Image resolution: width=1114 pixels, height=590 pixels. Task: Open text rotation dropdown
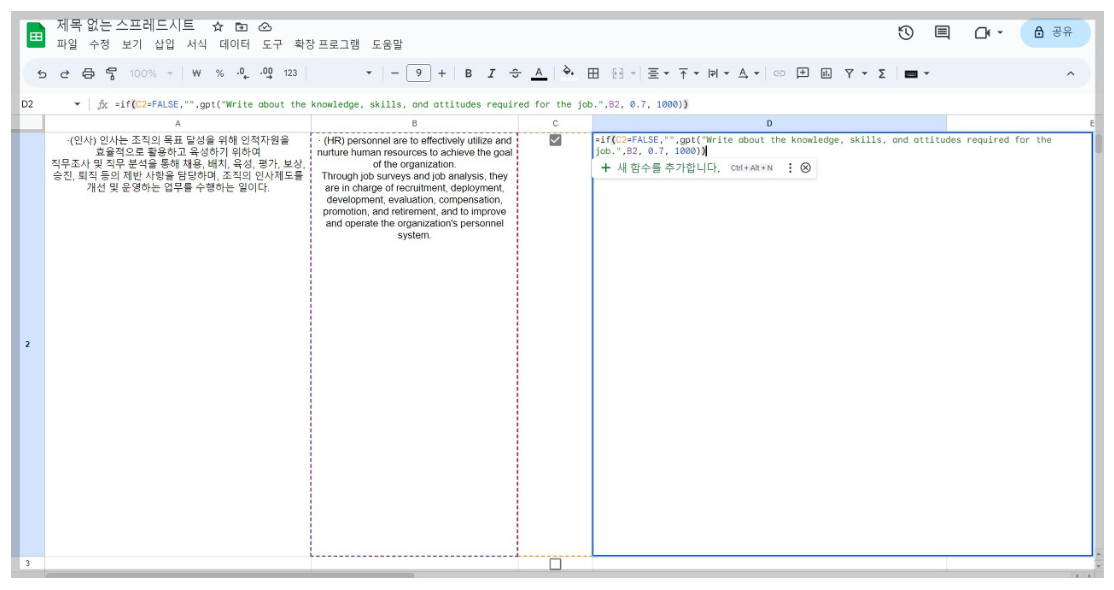pos(748,73)
